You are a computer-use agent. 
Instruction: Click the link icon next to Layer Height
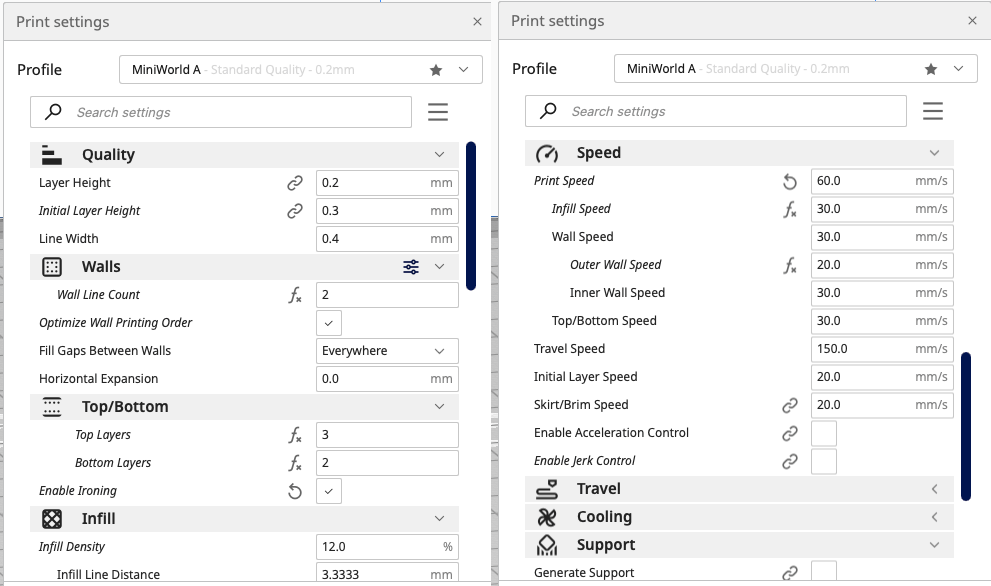(295, 183)
